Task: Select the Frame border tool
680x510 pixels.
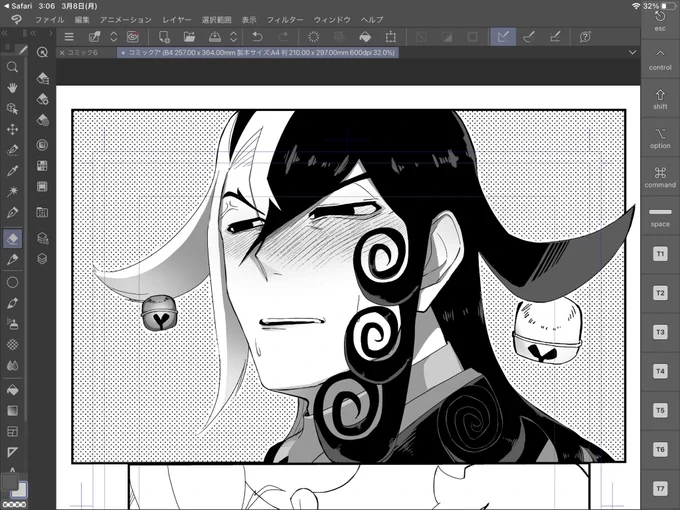Action: point(13,432)
